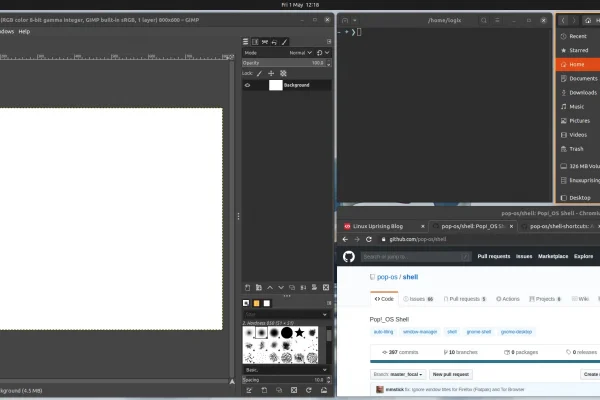Adjust the layer Opacity slider
The width and height of the screenshot is (600, 400).
tap(284, 63)
